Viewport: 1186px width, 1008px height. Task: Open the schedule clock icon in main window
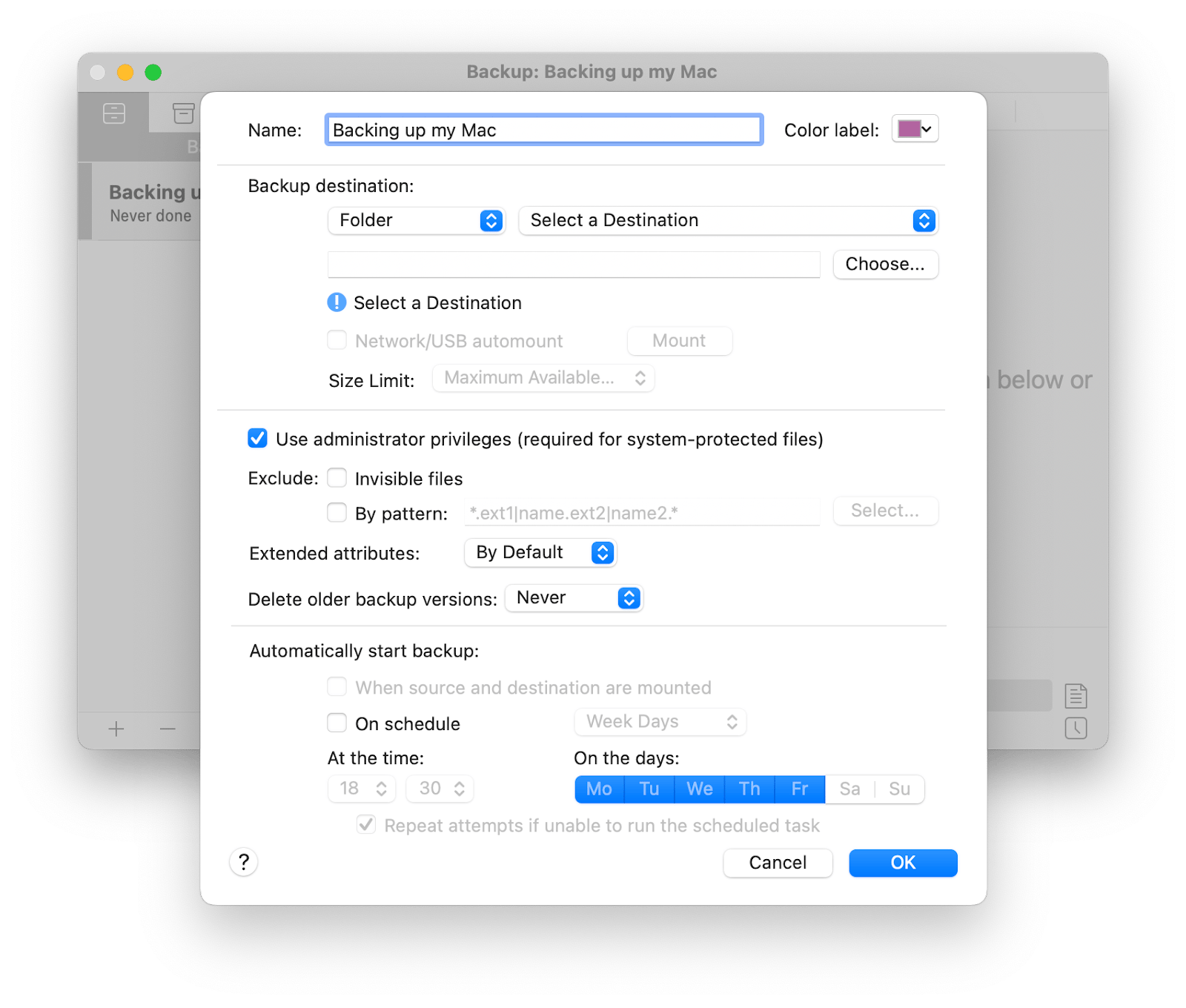(x=1076, y=728)
